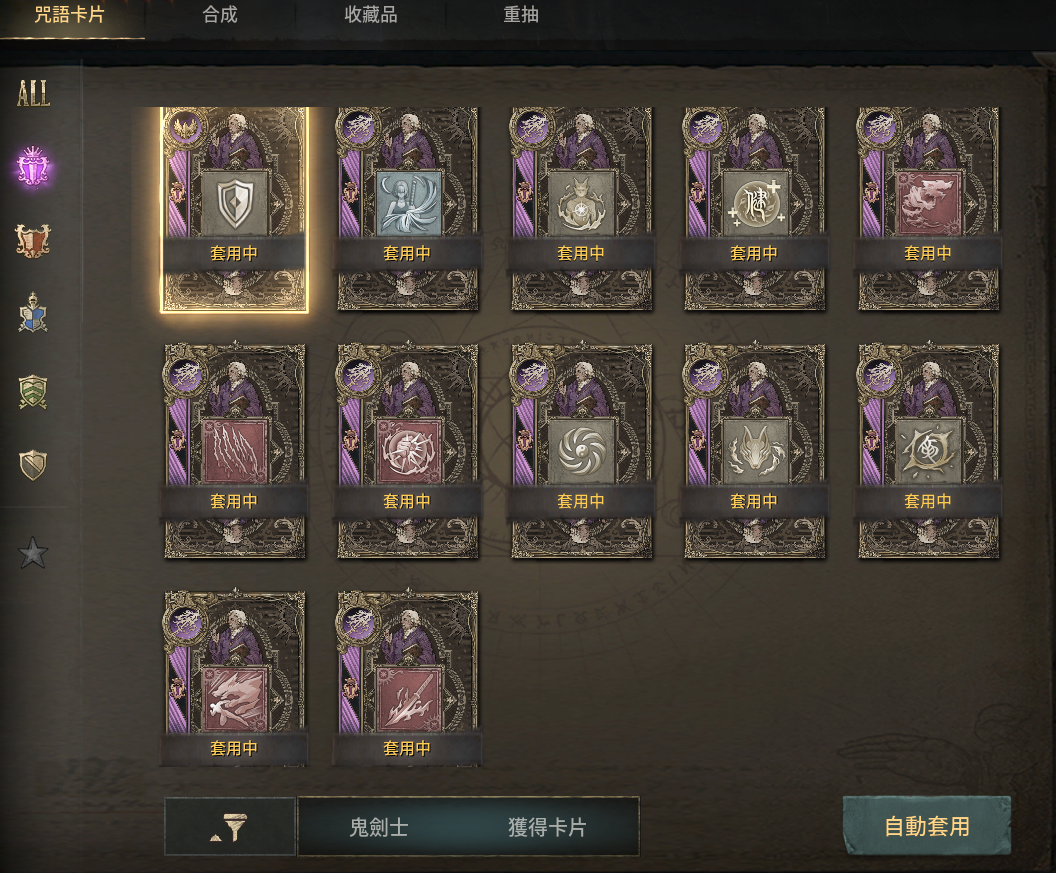Open the 獲得卡片 filter option
The image size is (1056, 873).
point(547,827)
